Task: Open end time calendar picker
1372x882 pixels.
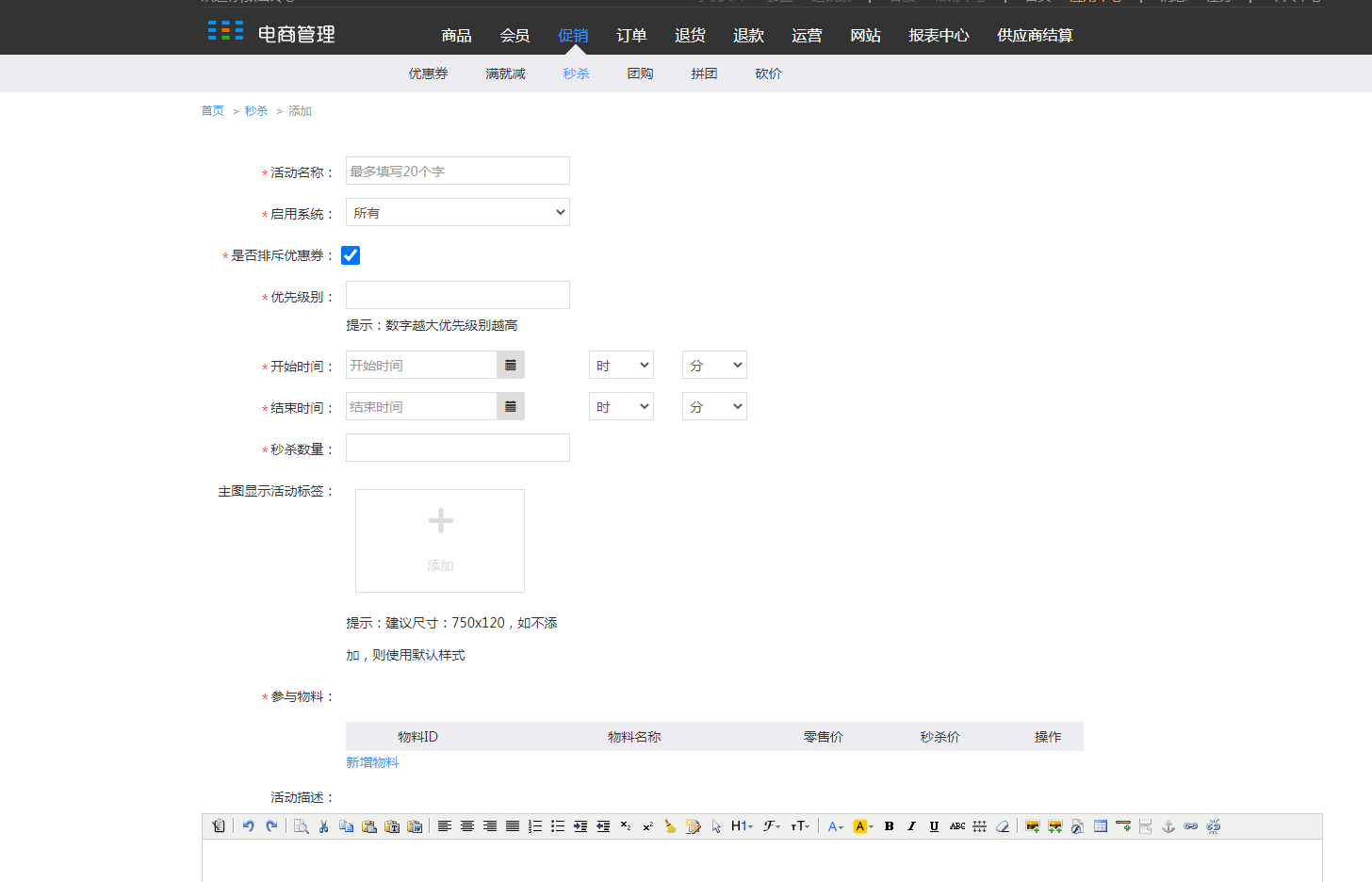Action: click(511, 406)
